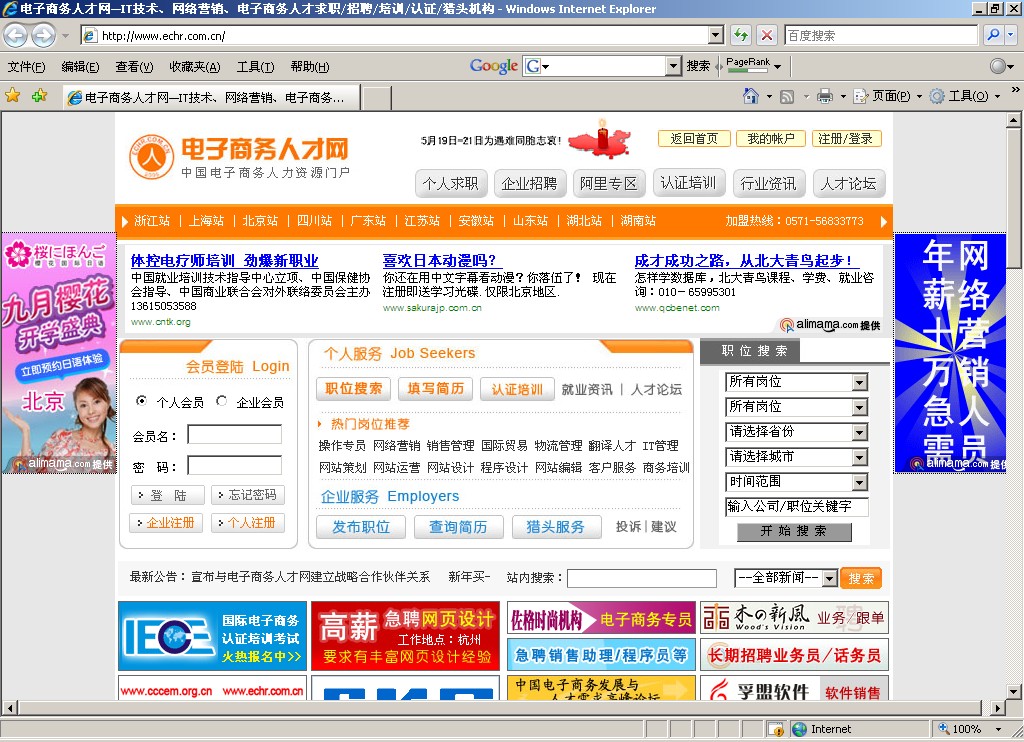Open the 请选择城市 city dropdown
The width and height of the screenshot is (1024, 742).
click(x=860, y=457)
